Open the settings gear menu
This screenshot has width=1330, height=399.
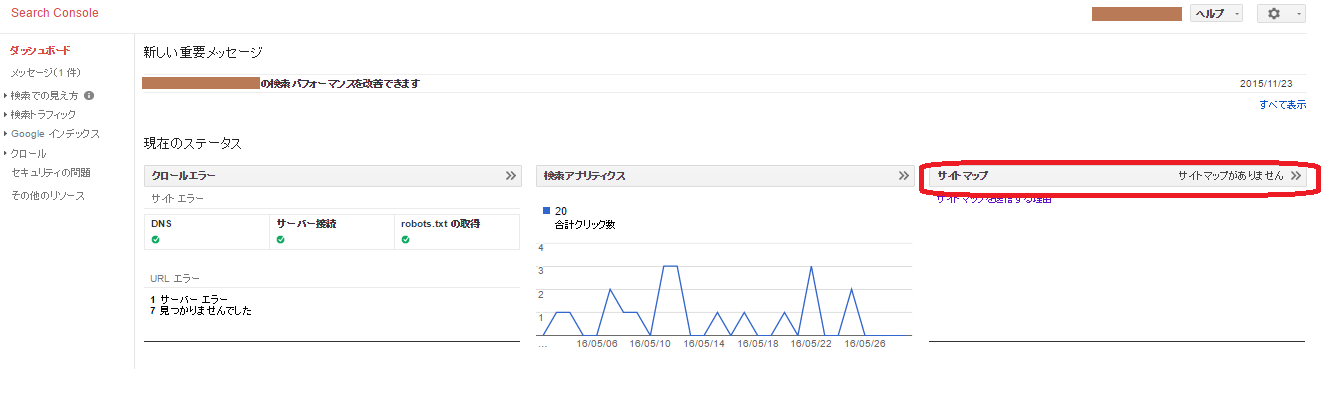1280,14
